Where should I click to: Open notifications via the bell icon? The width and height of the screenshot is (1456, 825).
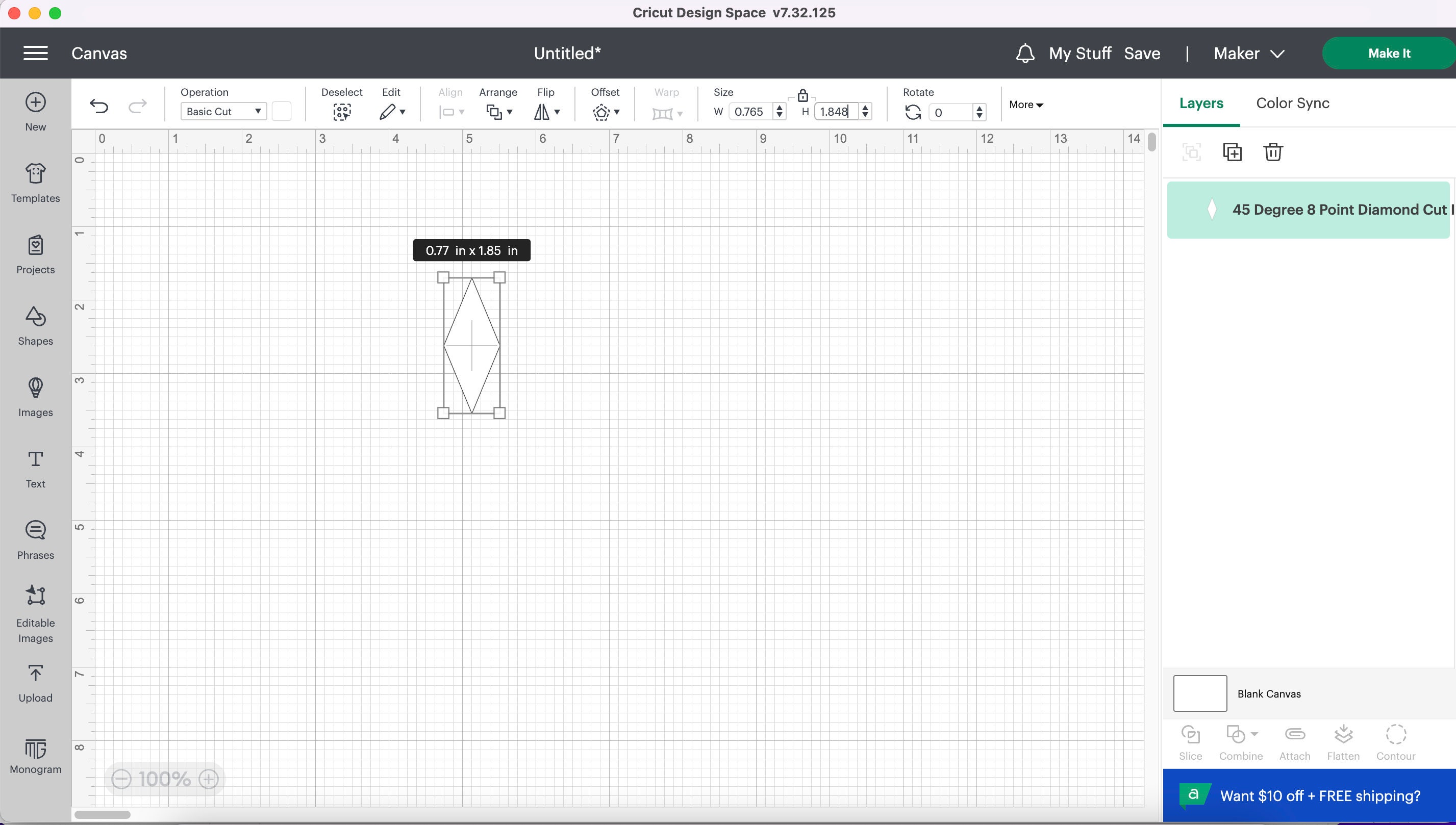(x=1025, y=53)
